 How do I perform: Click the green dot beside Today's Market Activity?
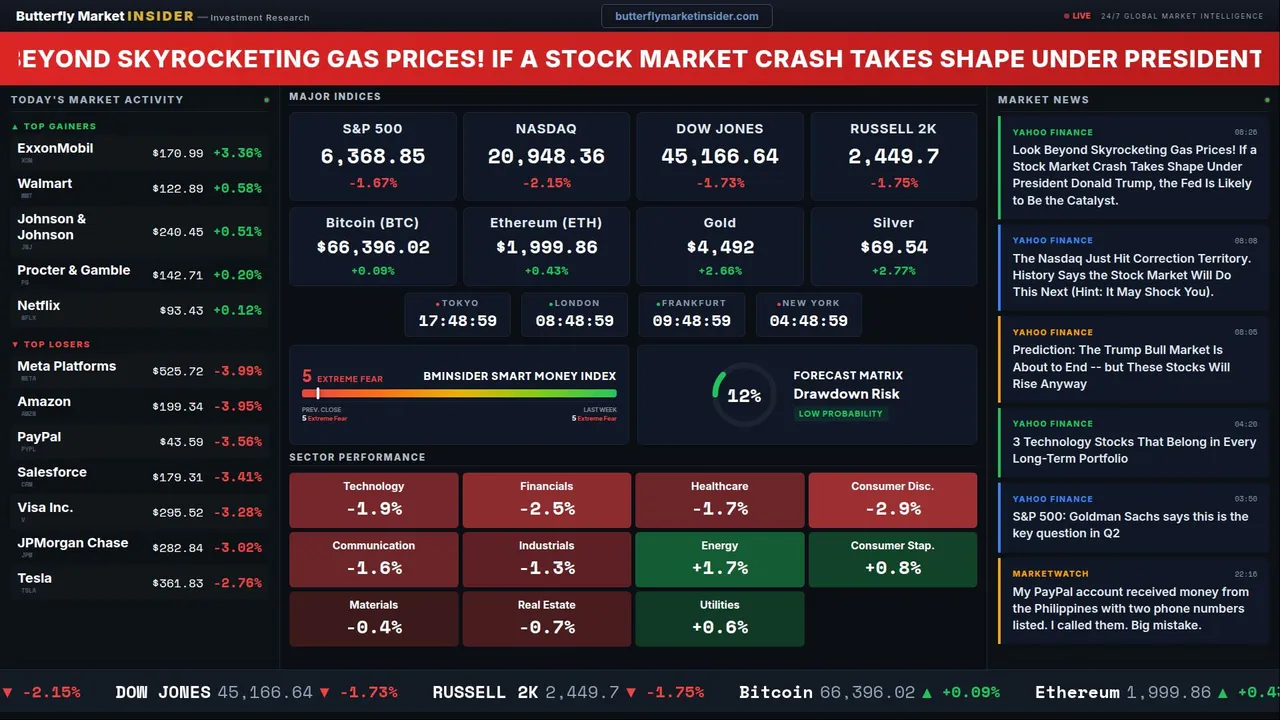click(x=266, y=100)
